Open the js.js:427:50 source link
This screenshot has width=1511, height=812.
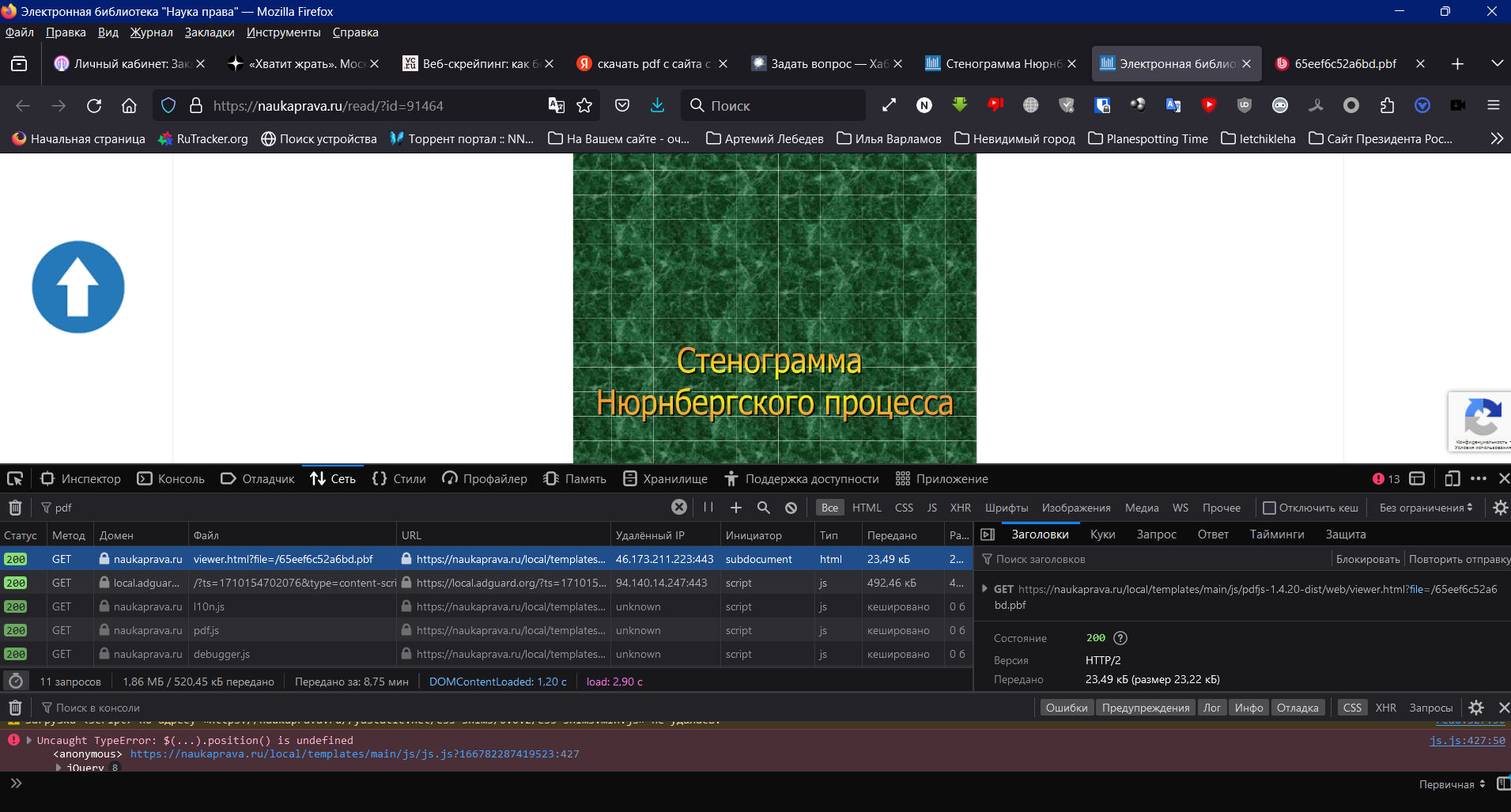click(x=1468, y=740)
